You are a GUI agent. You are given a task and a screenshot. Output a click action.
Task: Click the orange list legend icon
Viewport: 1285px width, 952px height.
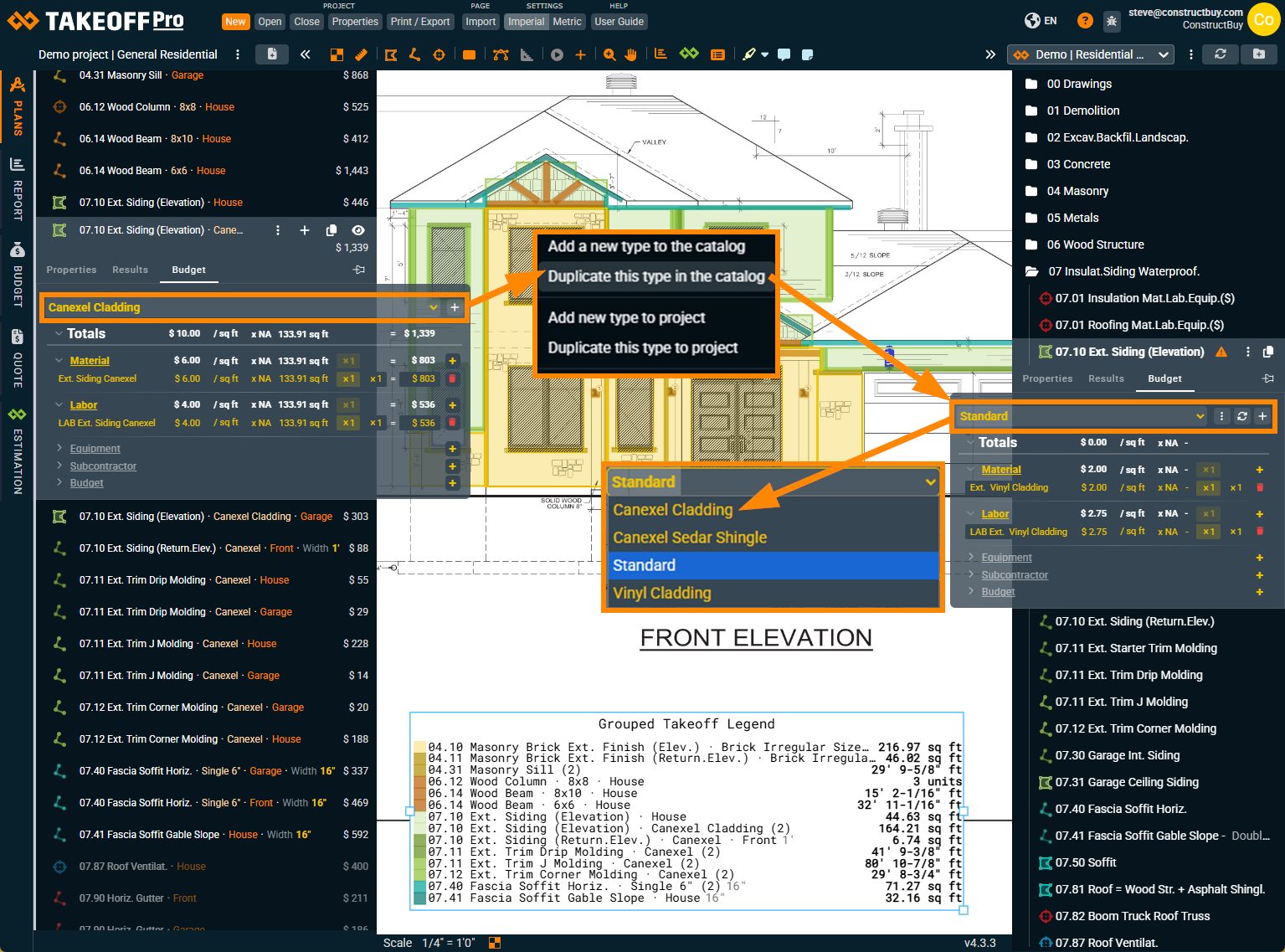click(717, 54)
